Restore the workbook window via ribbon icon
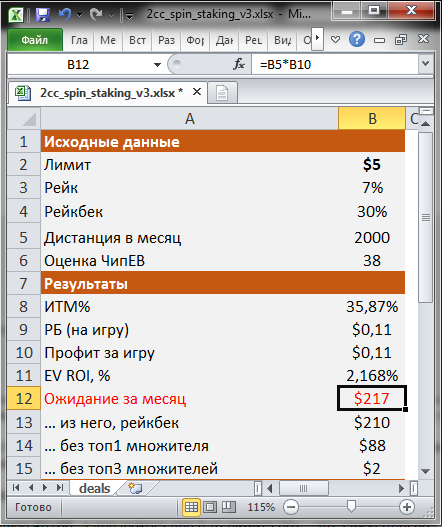Viewport: 442px width, 527px height. click(401, 40)
